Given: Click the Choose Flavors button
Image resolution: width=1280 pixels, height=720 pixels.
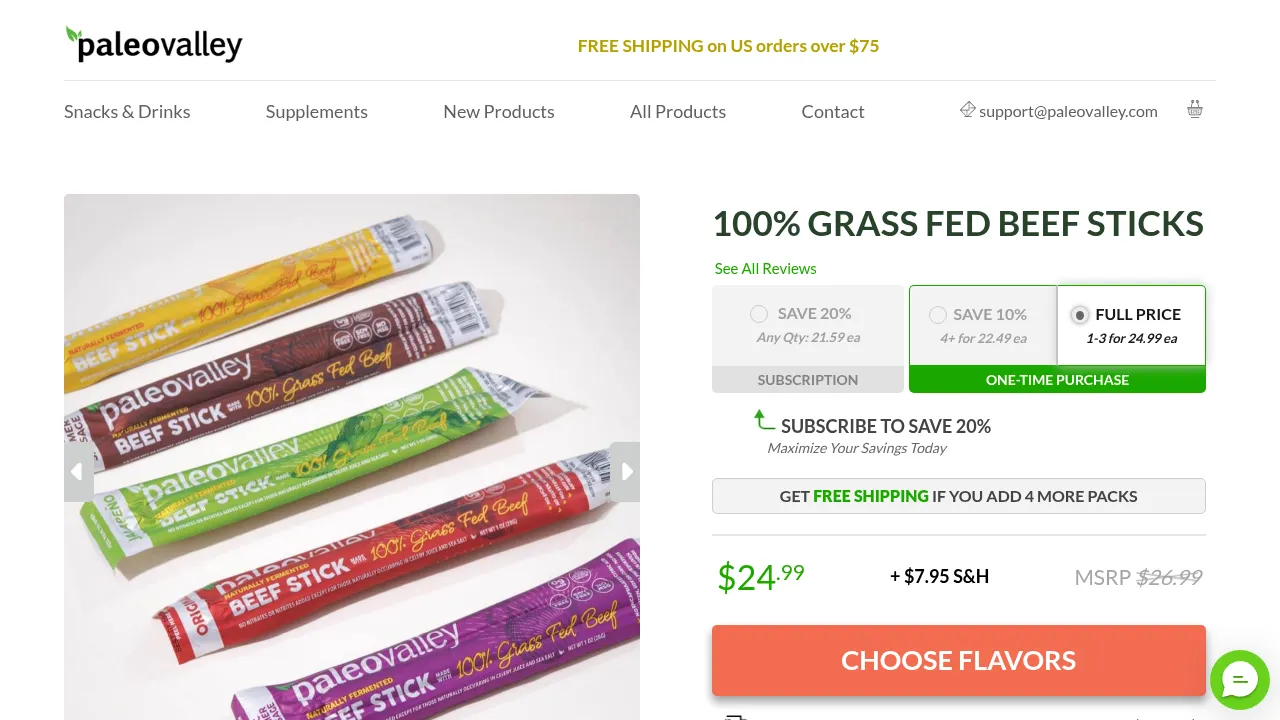Looking at the screenshot, I should pyautogui.click(x=958, y=660).
